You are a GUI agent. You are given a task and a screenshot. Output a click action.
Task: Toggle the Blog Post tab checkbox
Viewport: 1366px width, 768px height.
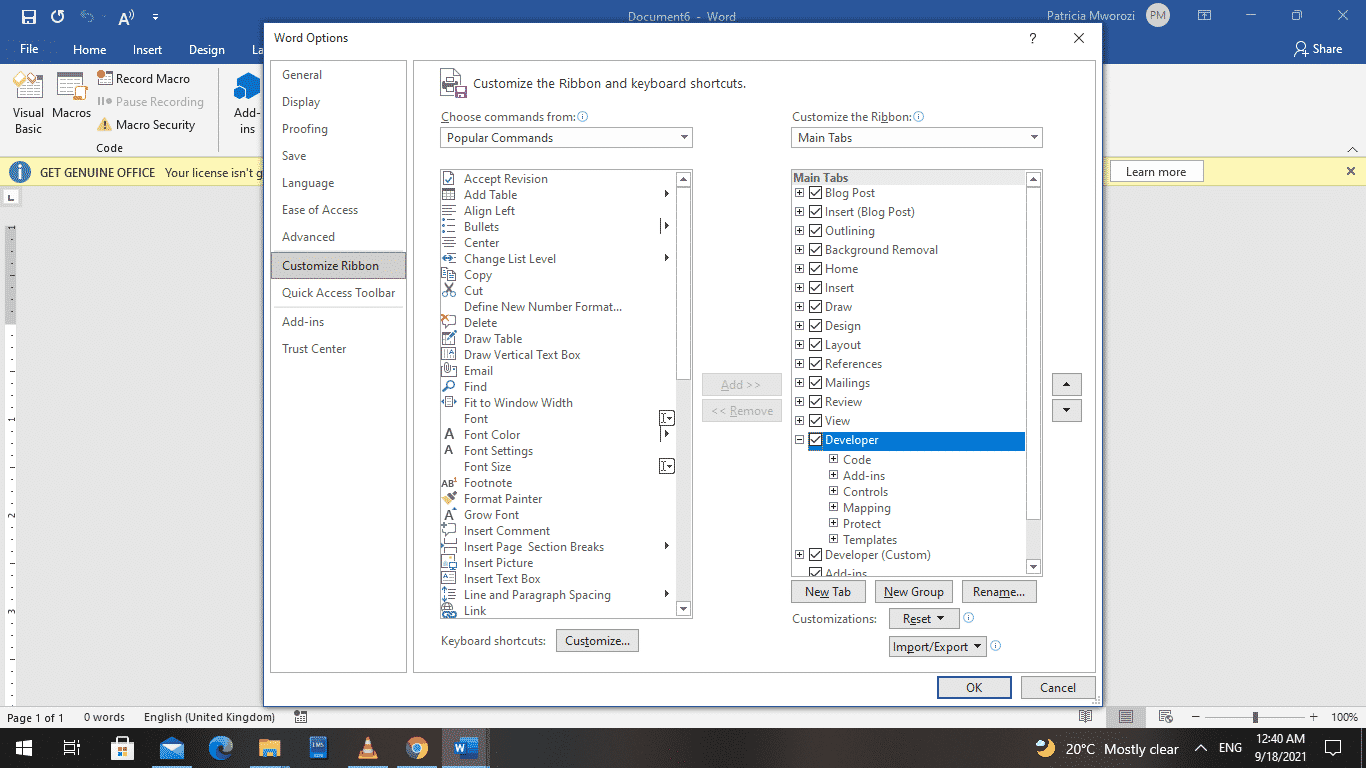pyautogui.click(x=815, y=192)
